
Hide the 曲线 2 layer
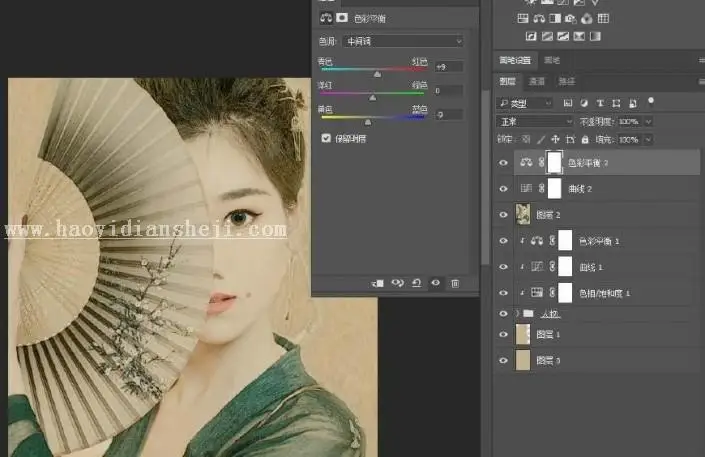(x=503, y=189)
